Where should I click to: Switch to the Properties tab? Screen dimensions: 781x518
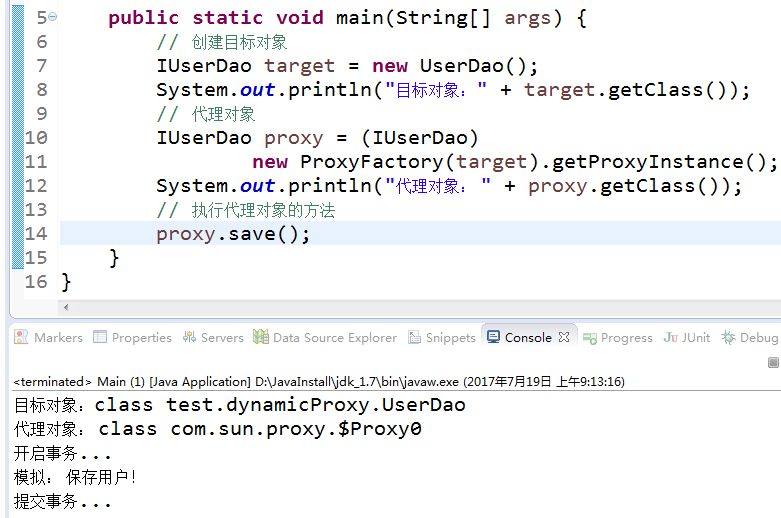pyautogui.click(x=132, y=337)
